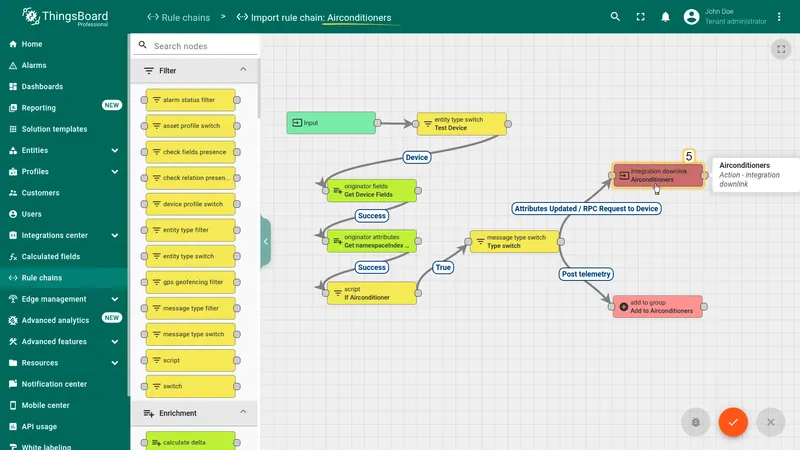Select Airconditioners integration downlink node
The width and height of the screenshot is (800, 450).
pyautogui.click(x=658, y=176)
